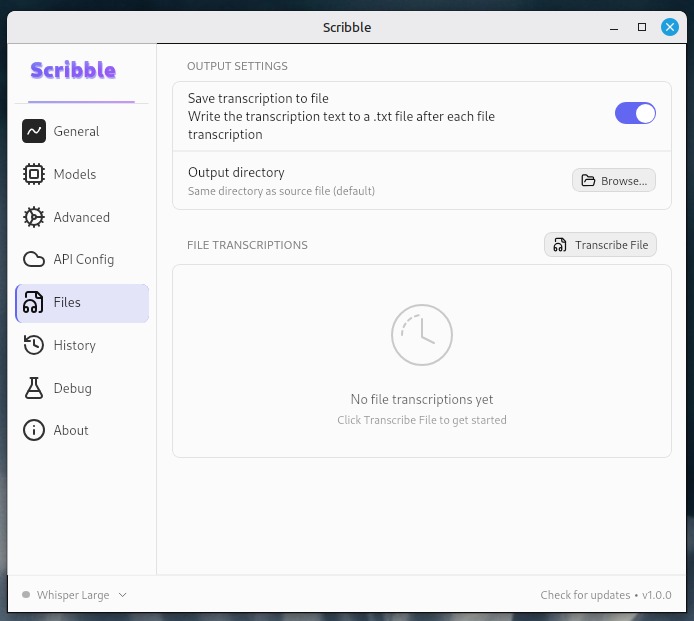This screenshot has width=694, height=621.
Task: Click the General waveform icon in sidebar
Action: click(34, 131)
